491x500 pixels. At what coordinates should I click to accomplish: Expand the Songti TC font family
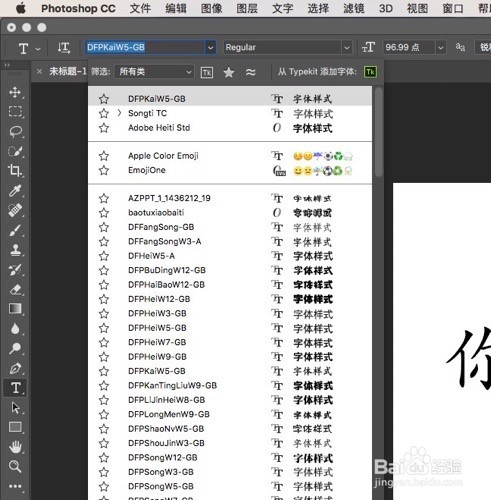119,113
